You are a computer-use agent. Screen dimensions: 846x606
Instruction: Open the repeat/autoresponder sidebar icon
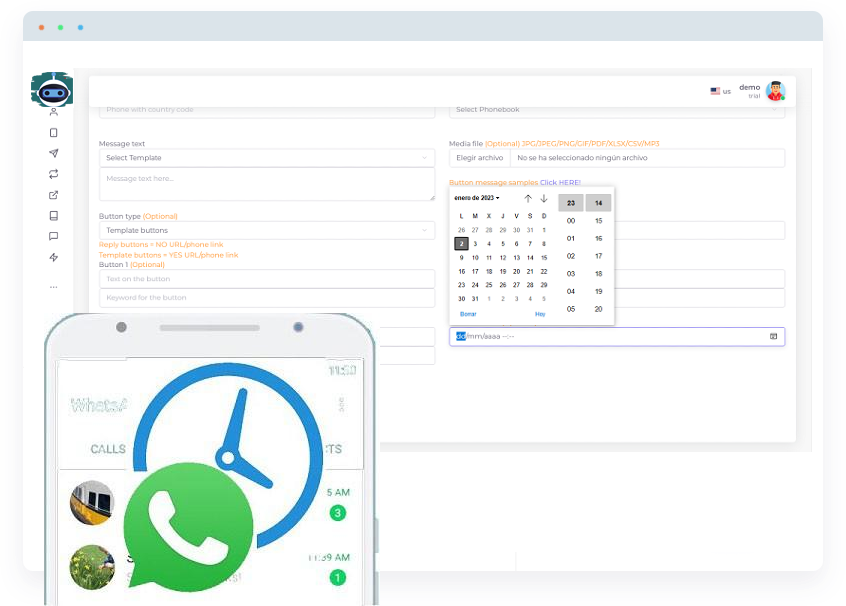(53, 174)
